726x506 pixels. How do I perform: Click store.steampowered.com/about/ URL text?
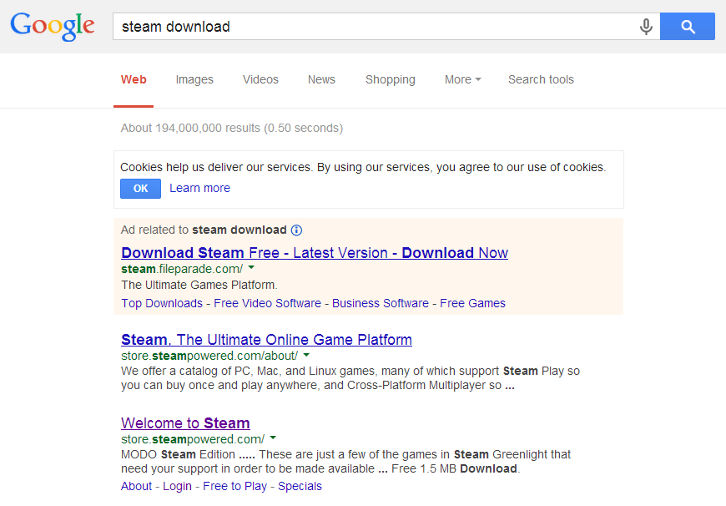click(x=209, y=356)
